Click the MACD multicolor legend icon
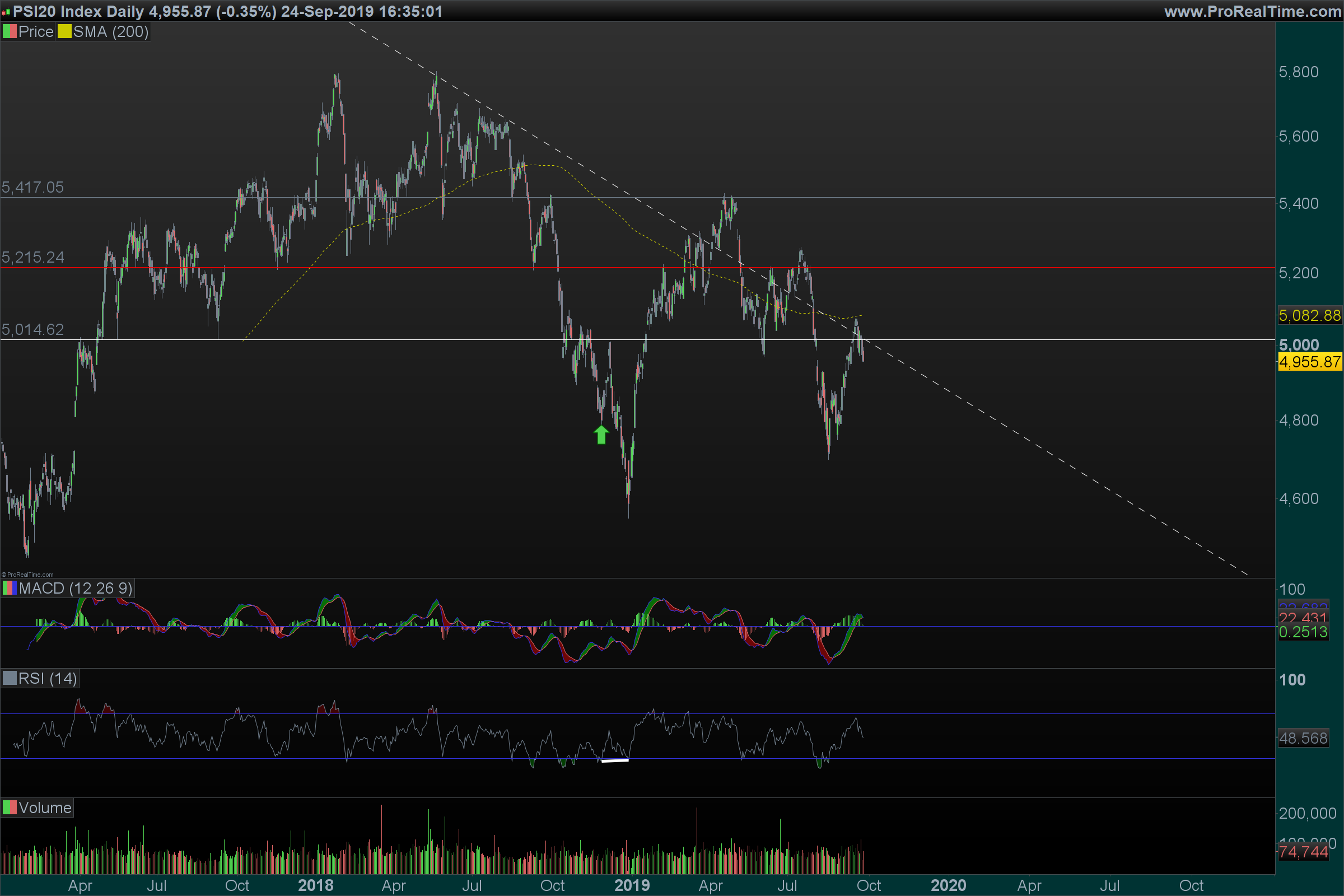 pyautogui.click(x=9, y=588)
